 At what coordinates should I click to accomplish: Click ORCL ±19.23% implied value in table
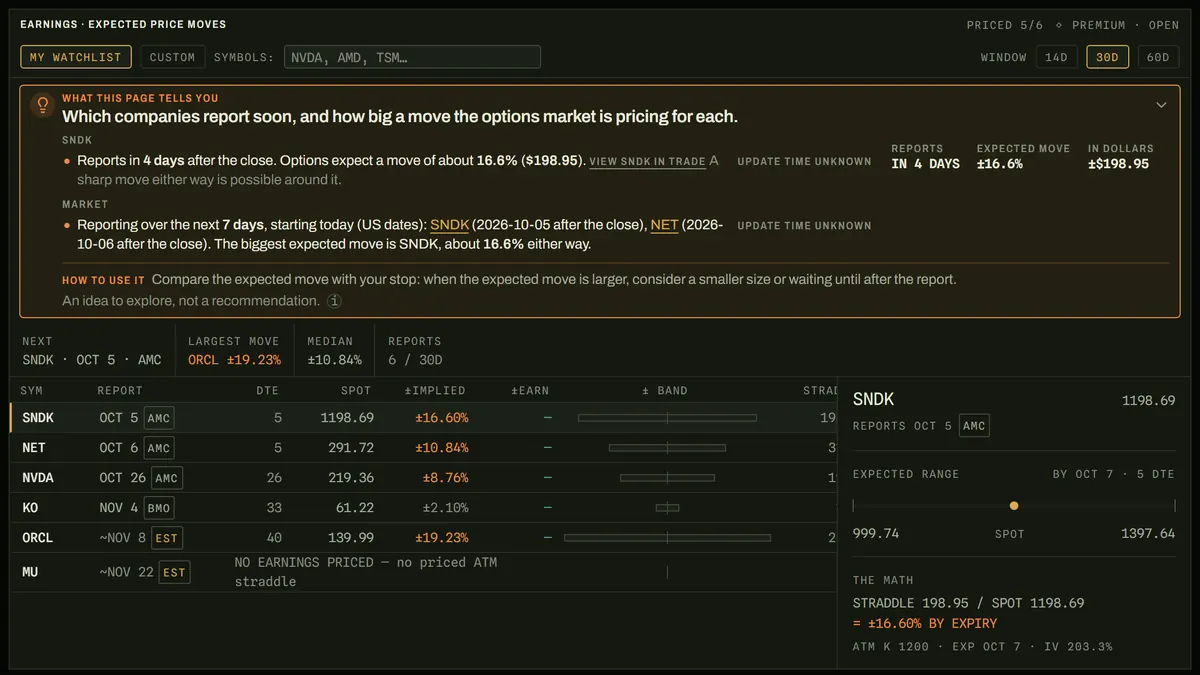point(441,537)
